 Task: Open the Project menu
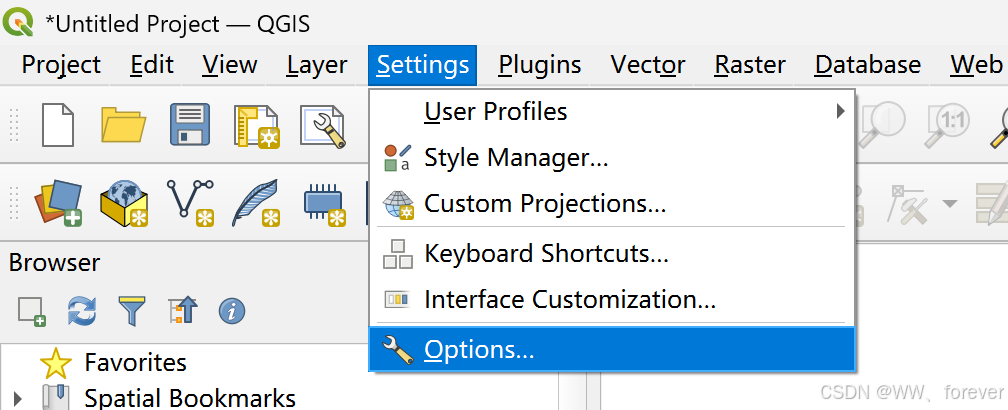click(x=61, y=65)
